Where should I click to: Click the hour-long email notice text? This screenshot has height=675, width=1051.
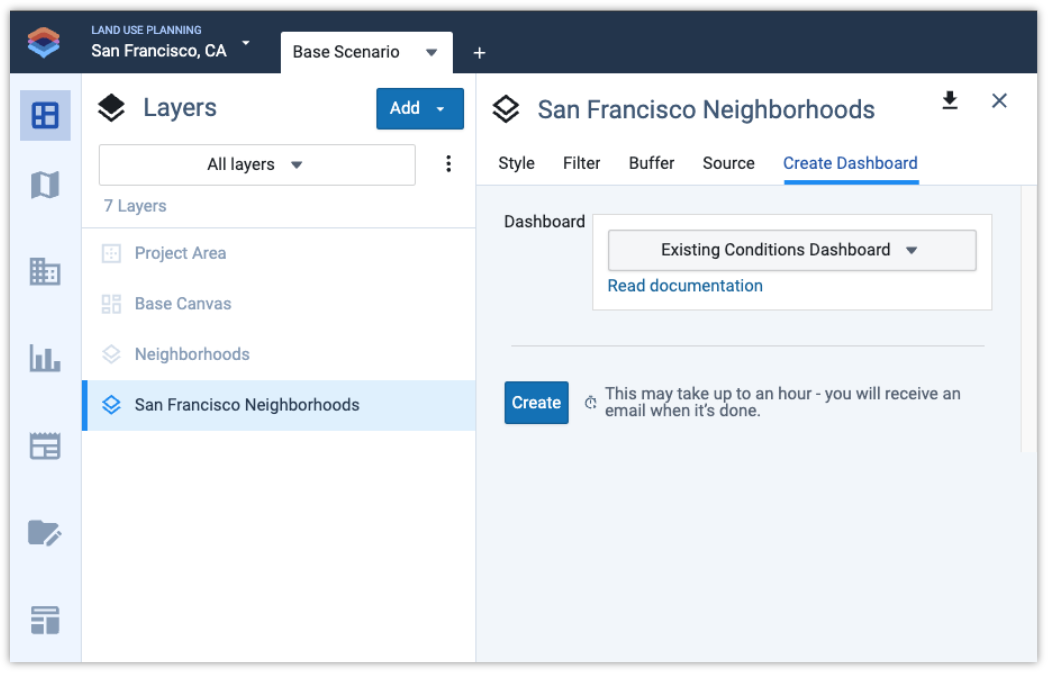[782, 402]
